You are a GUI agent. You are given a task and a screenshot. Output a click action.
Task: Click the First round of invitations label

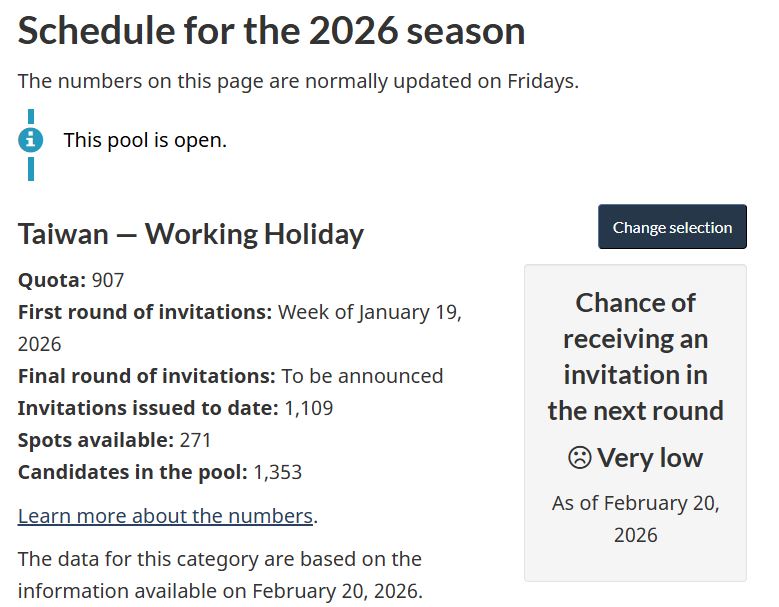point(145,312)
